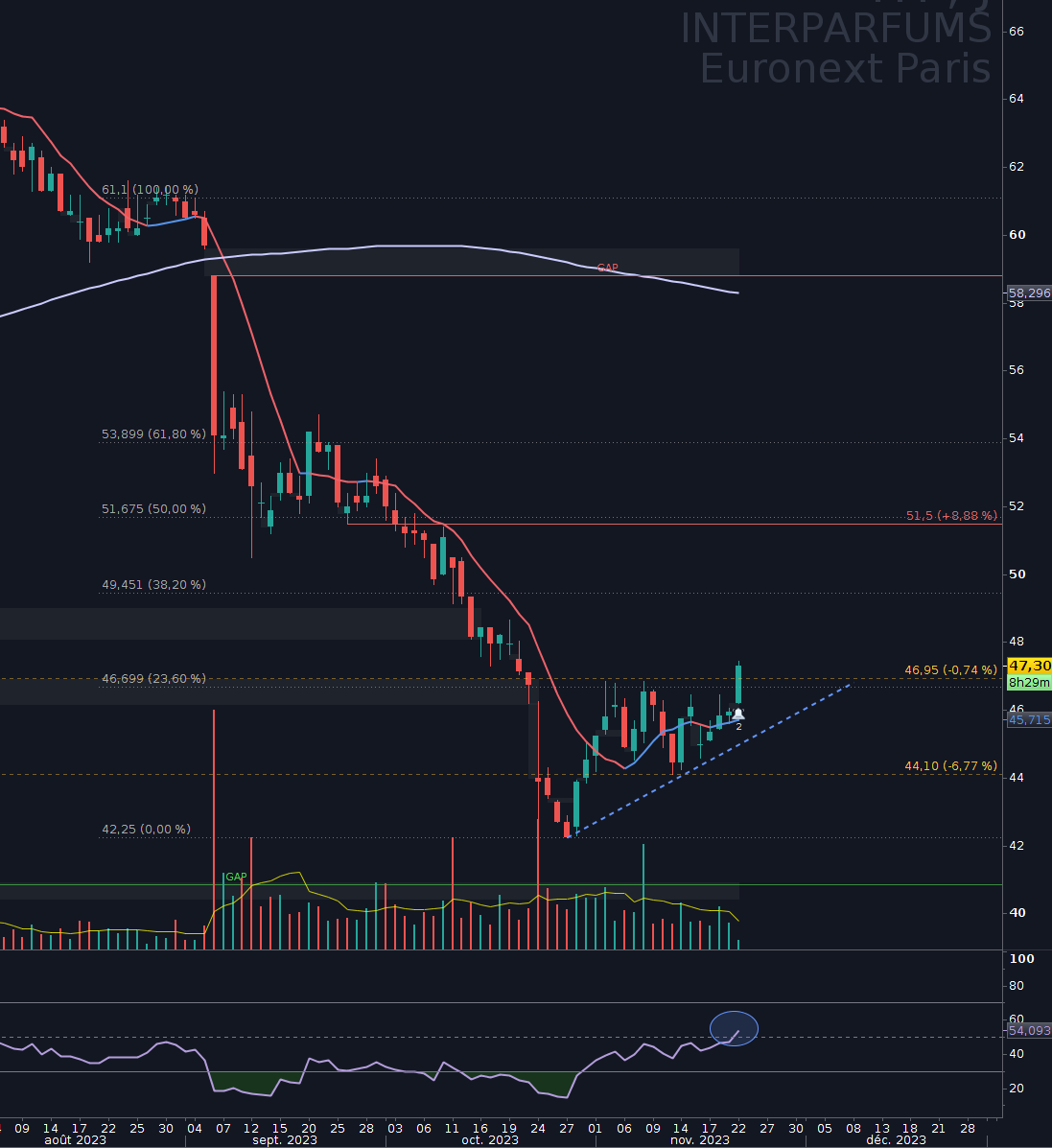Click the Fibonacci label 46,699 (23,60 %)
1052x1148 pixels.
(153, 679)
